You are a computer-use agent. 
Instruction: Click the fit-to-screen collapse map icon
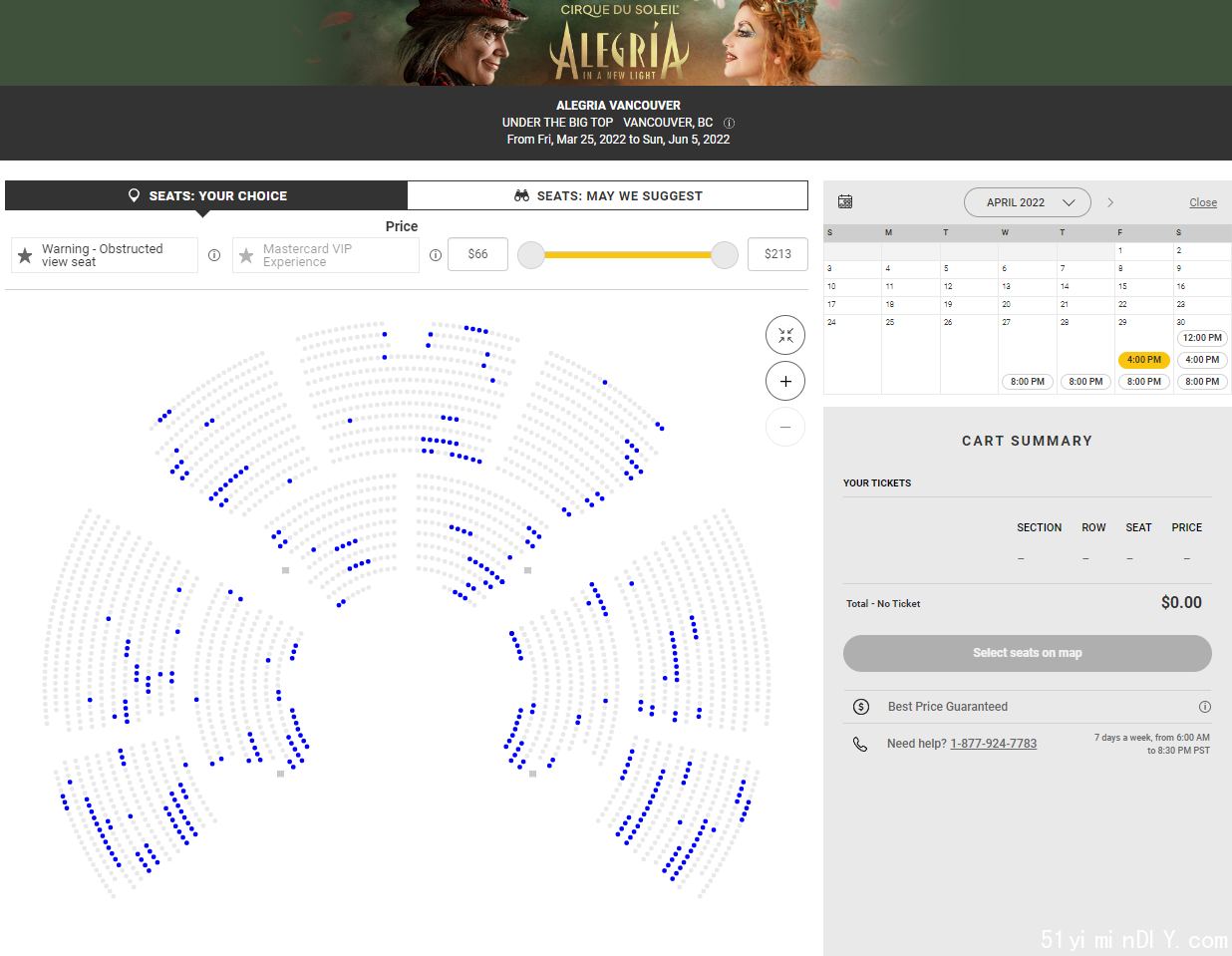[785, 335]
